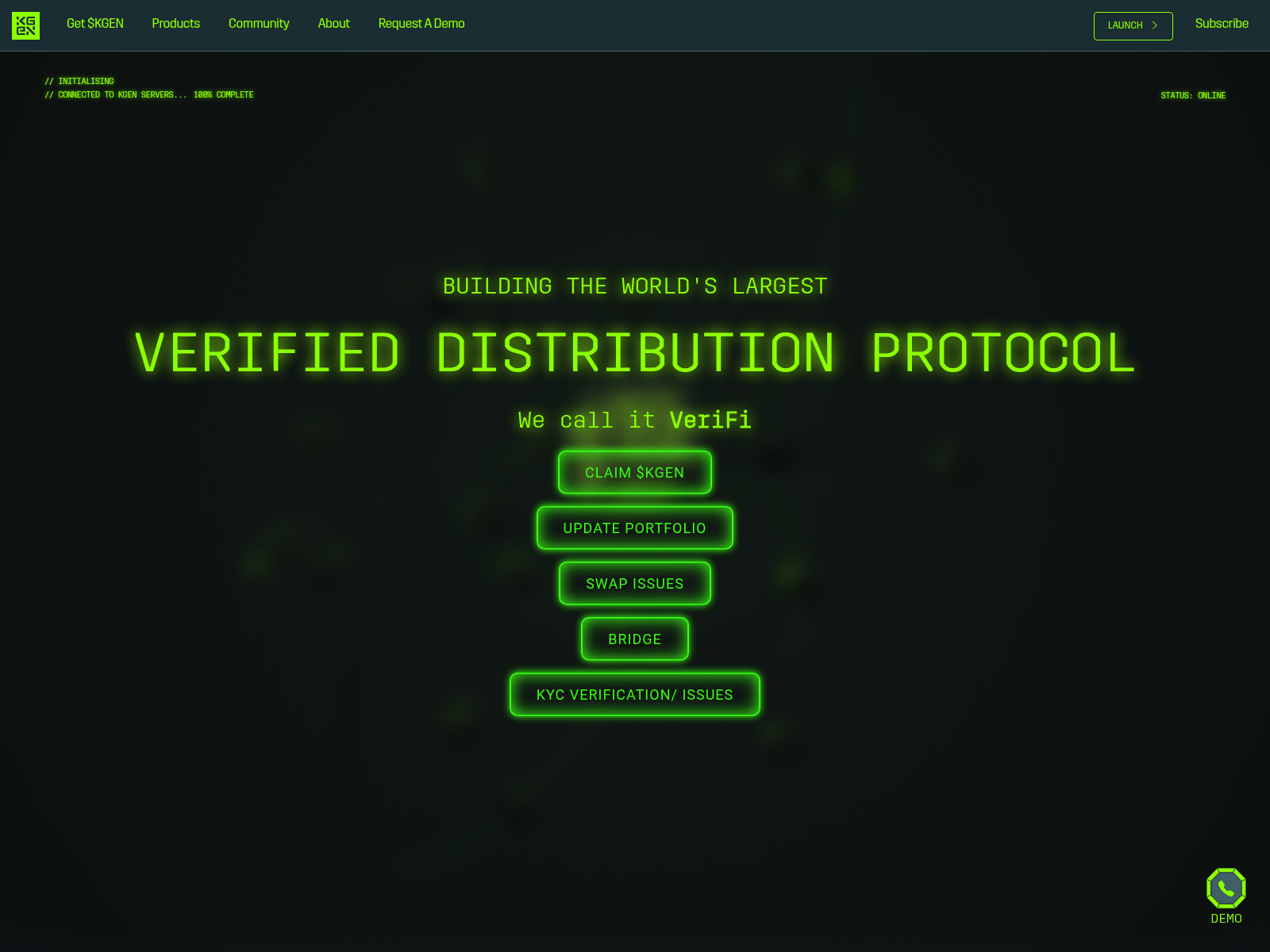Open KYC VERIFICATION/ ISSUES button
Screen dimensions: 1270x952
point(635,694)
